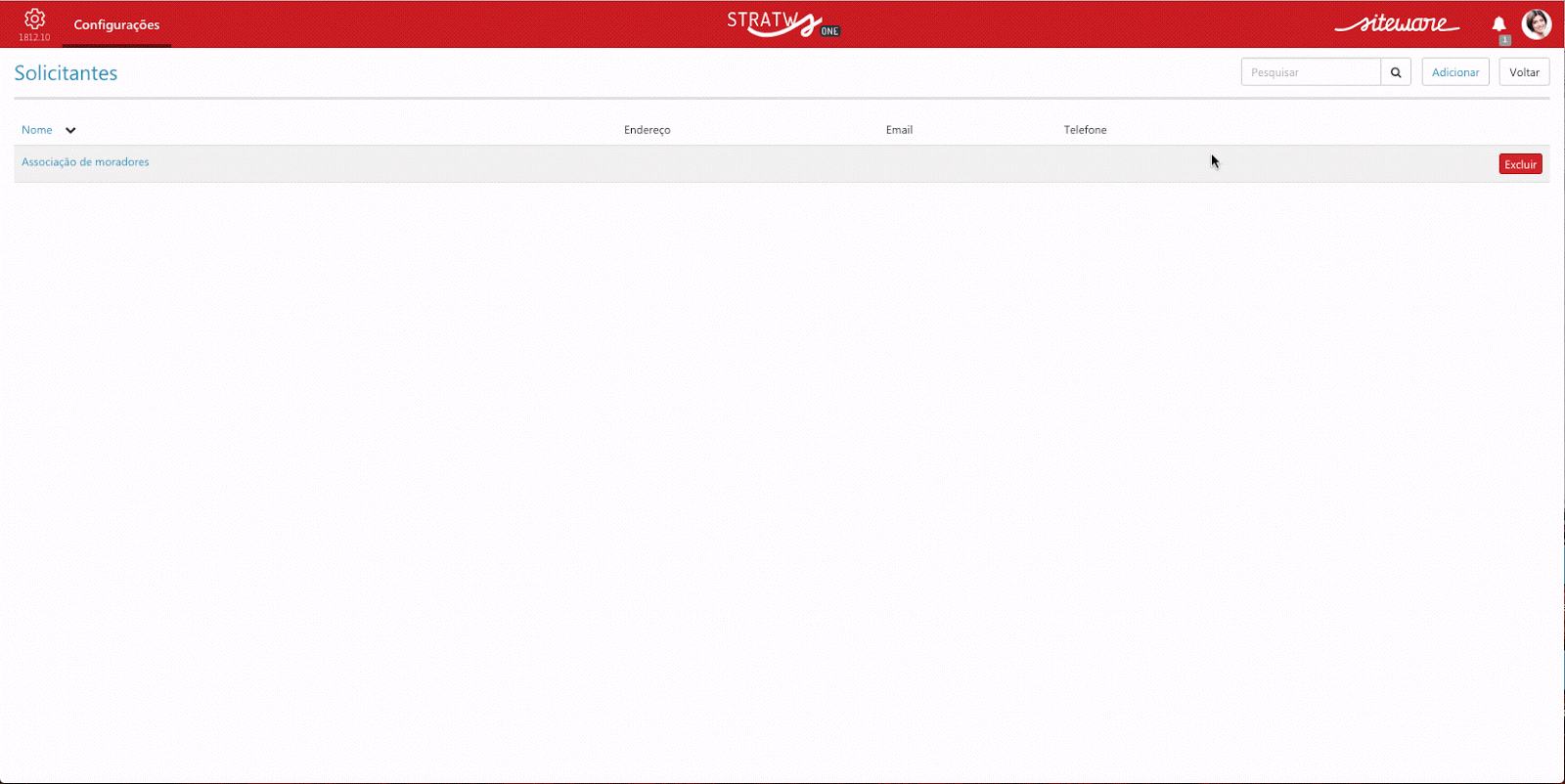Click the Voltar button
The width and height of the screenshot is (1565, 784).
click(x=1524, y=72)
